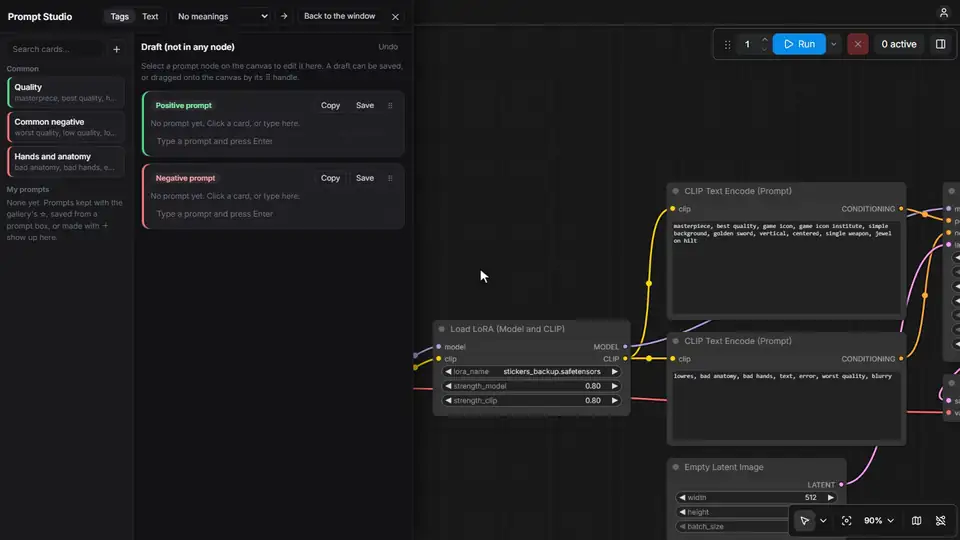Click the Negative prompt drag handle

tap(390, 178)
